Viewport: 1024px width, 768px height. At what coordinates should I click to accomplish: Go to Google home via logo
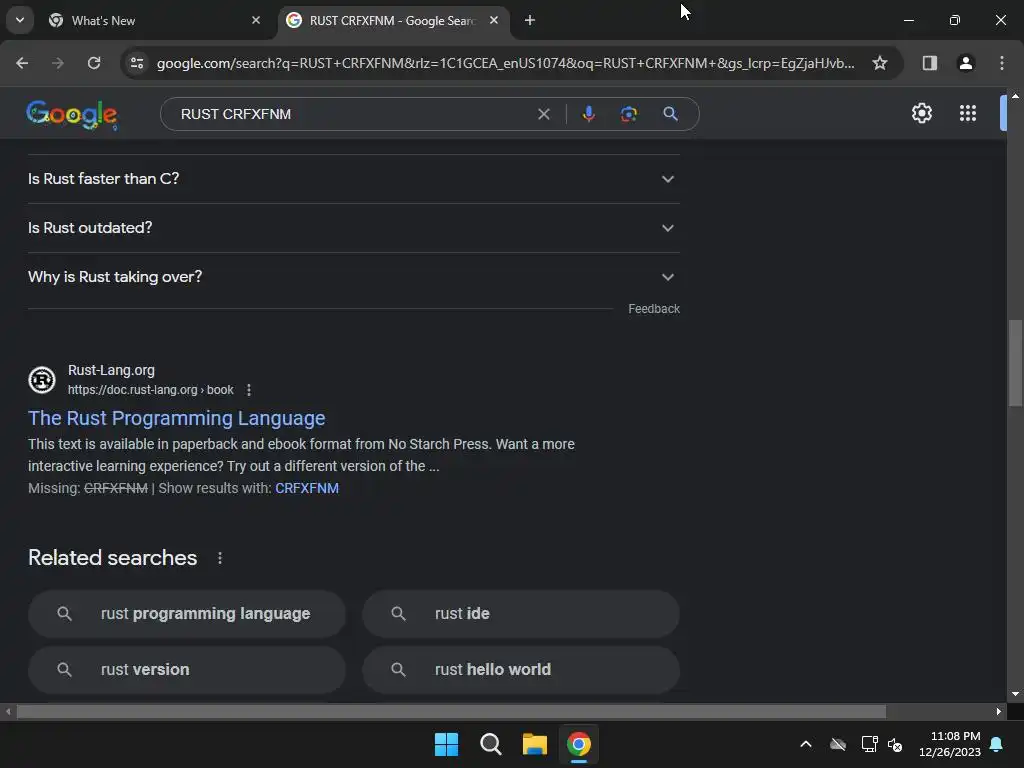coord(72,114)
